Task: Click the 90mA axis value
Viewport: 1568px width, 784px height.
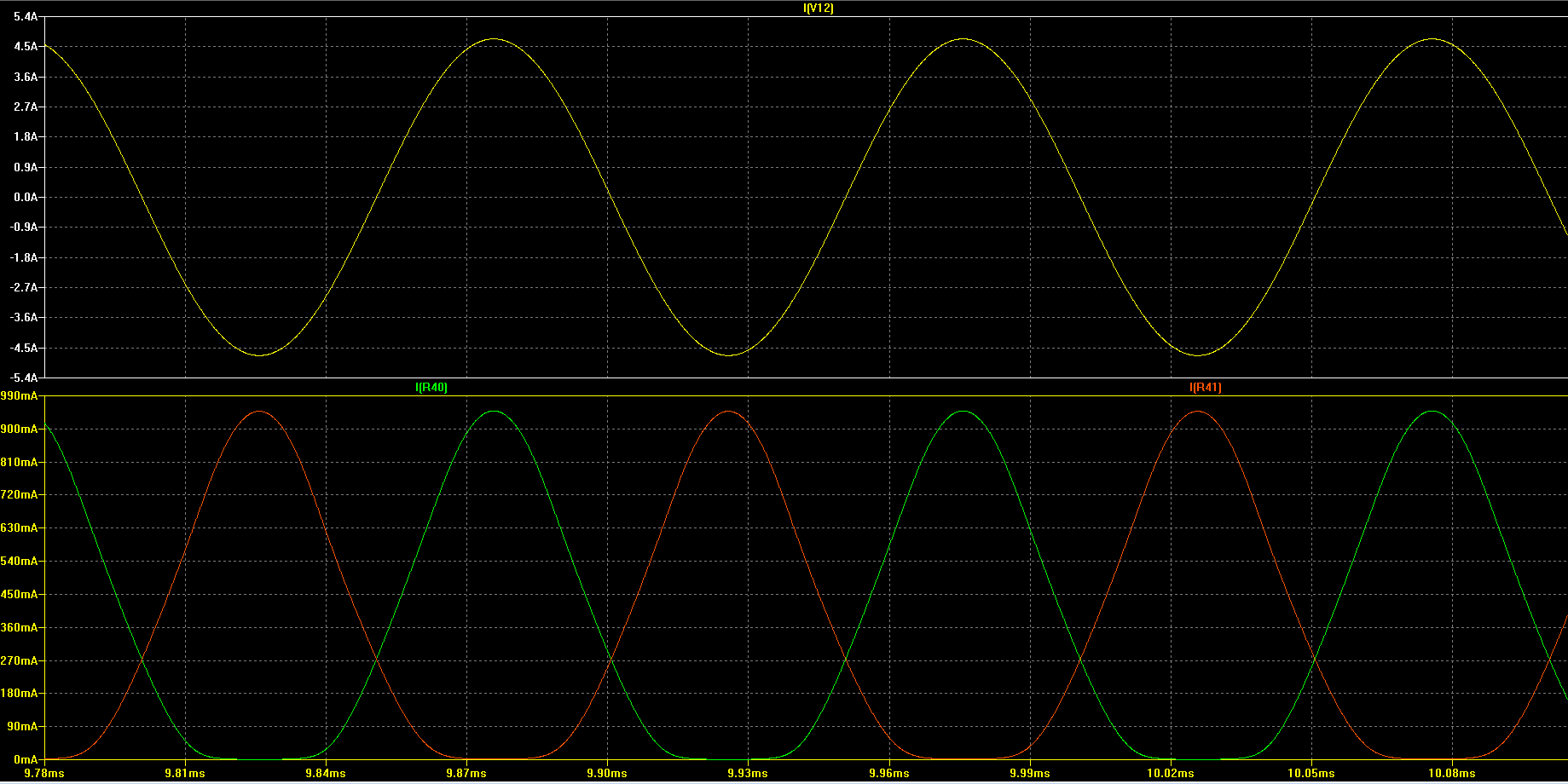Action: (22, 727)
